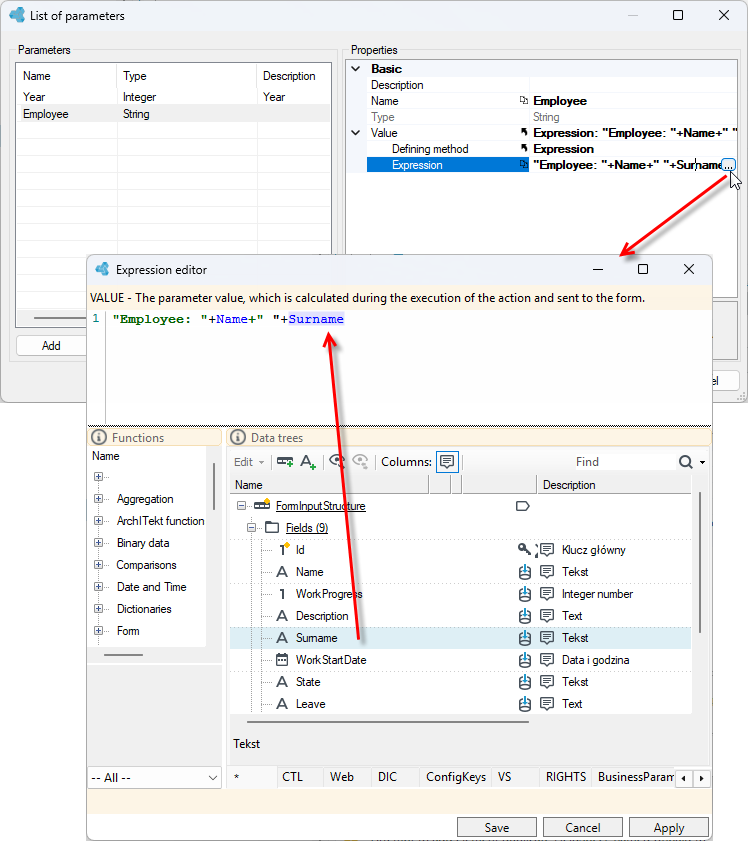
Task: Select the Year parameter row
Action: click(173, 97)
